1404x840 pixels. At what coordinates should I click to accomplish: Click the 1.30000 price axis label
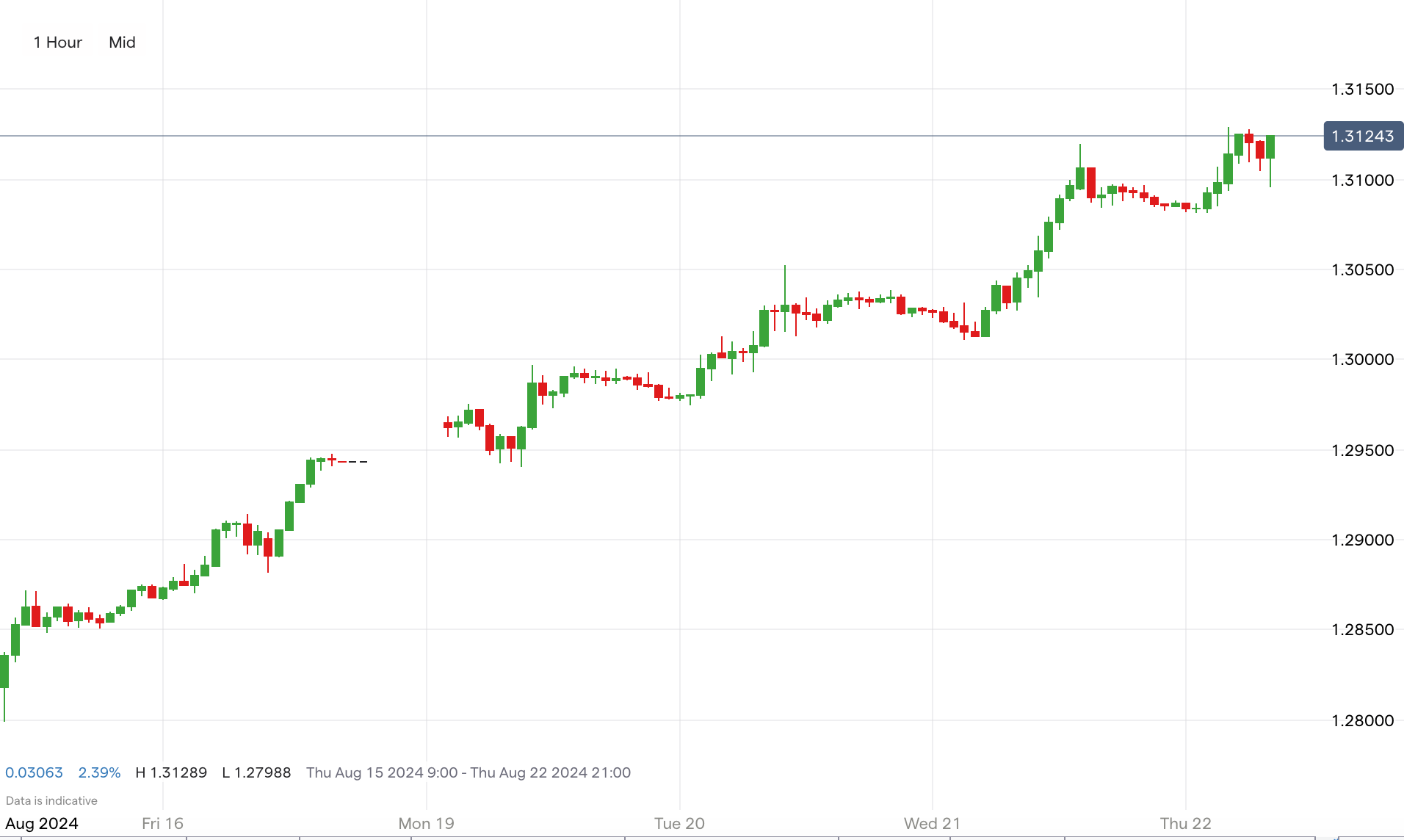pyautogui.click(x=1362, y=360)
